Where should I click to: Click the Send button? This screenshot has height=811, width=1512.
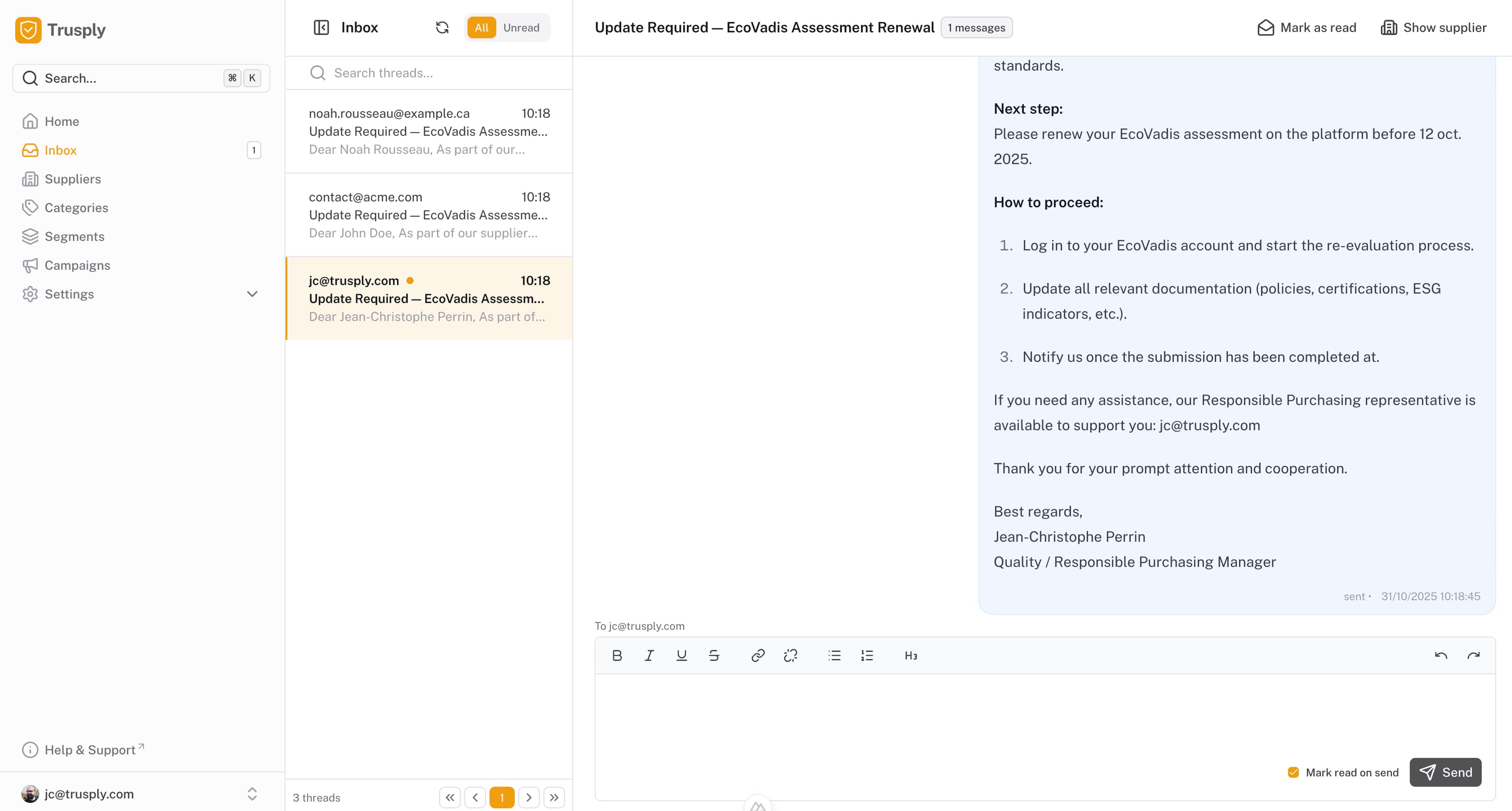tap(1445, 772)
